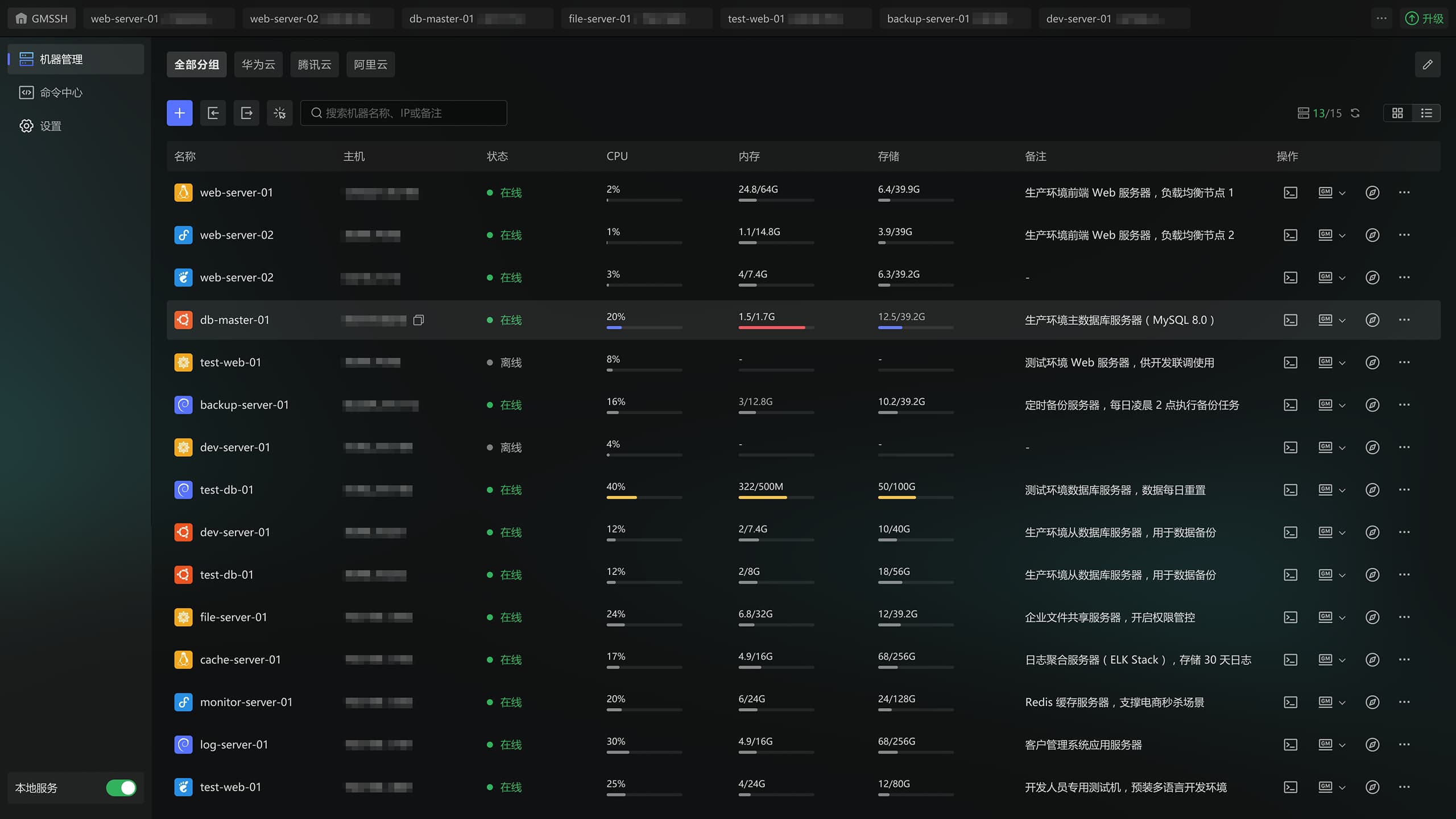Viewport: 1456px width, 819px height.
Task: Open more options for test-db-01 at 40% CPU
Action: [1404, 490]
